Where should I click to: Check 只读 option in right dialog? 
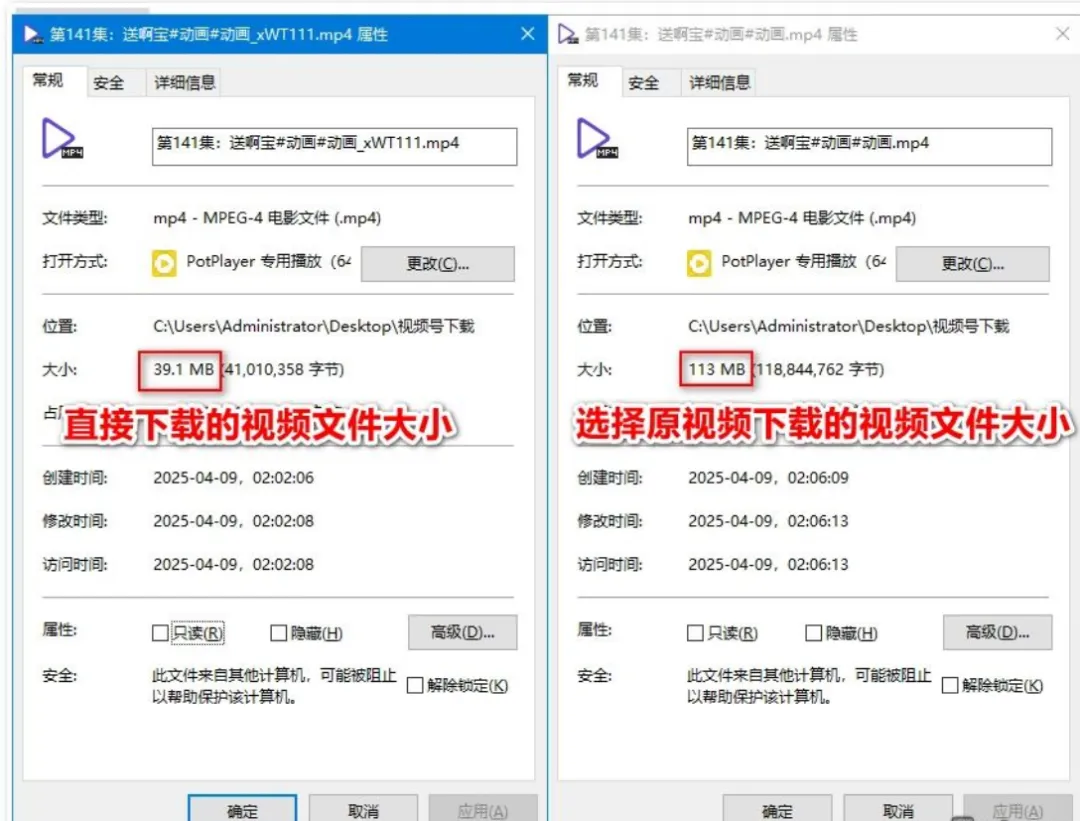695,632
